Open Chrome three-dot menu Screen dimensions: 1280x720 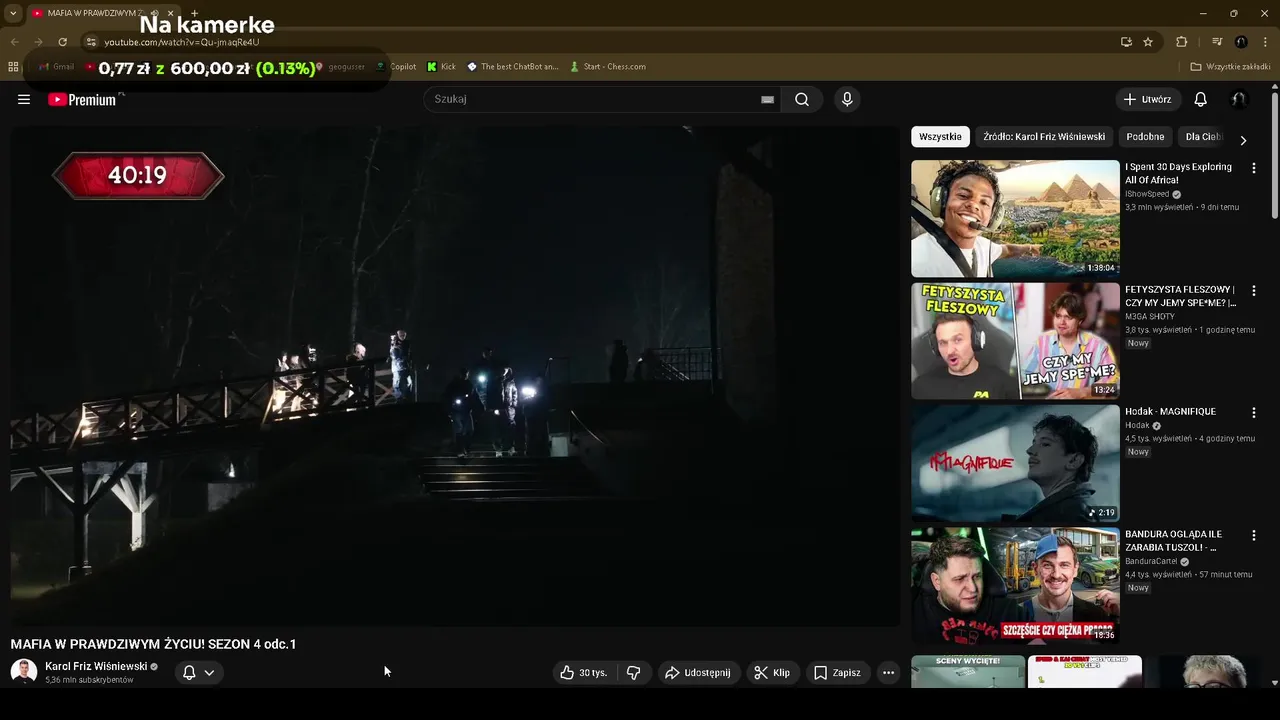pyautogui.click(x=1264, y=42)
